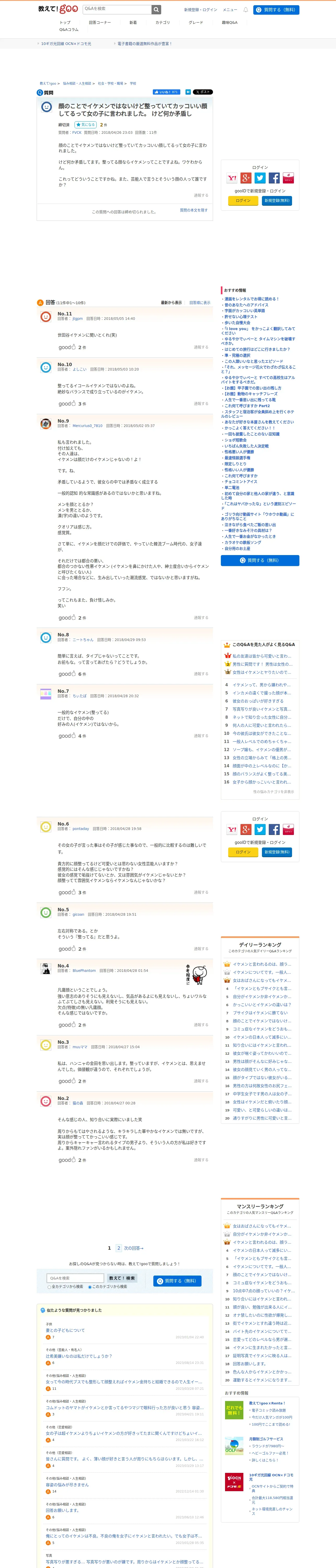Screen dimensions: 336x1568
Task: Report answer No.11 via 通報する
Action: click(x=201, y=347)
